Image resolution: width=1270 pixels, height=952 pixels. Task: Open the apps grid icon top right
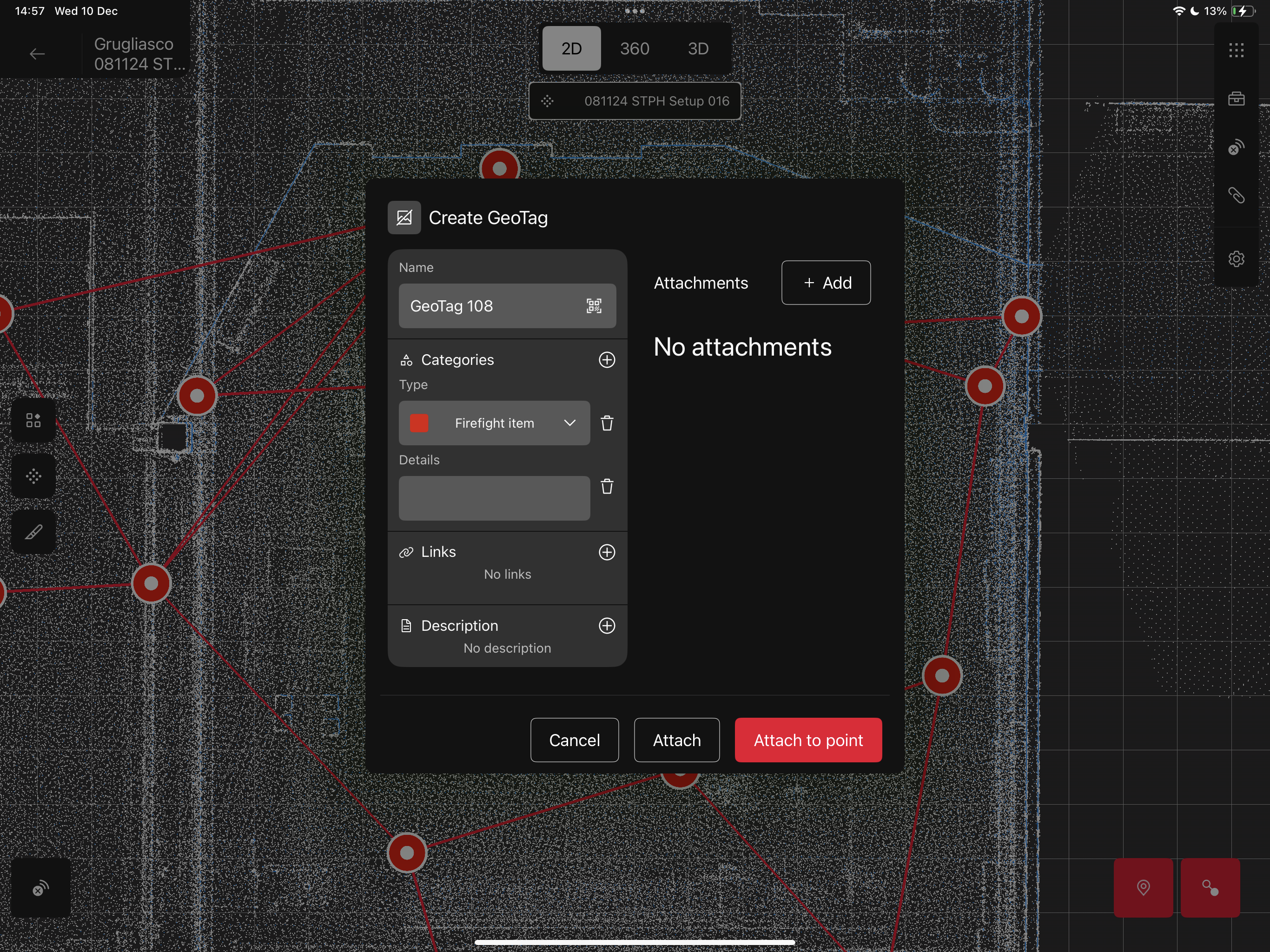[x=1236, y=51]
